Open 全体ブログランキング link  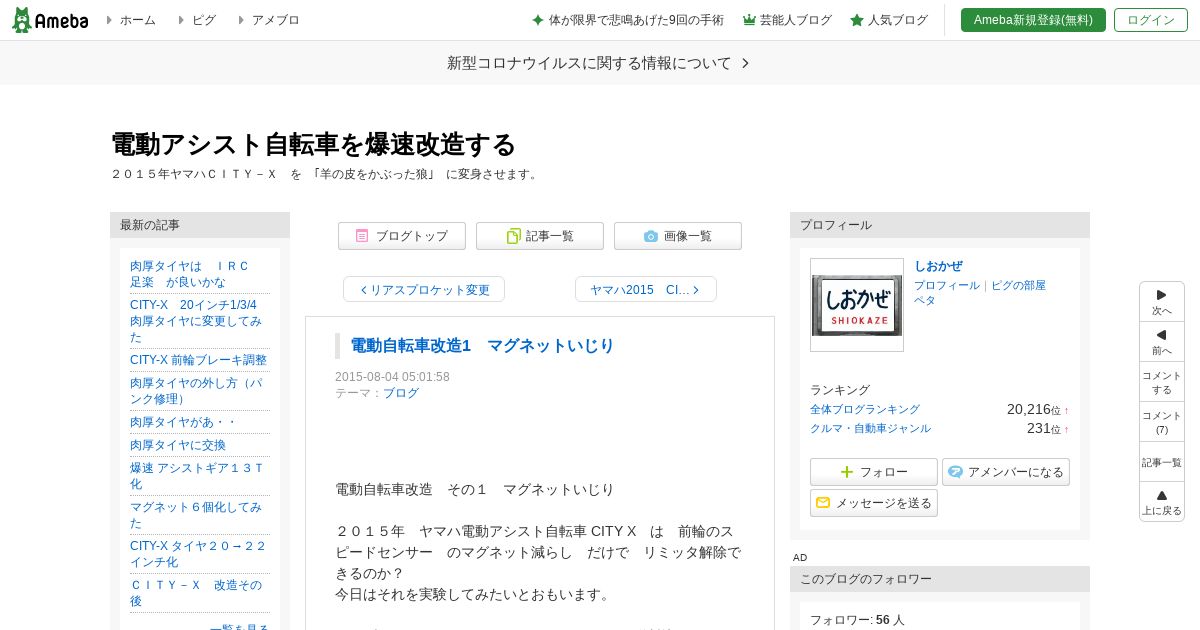pos(865,409)
